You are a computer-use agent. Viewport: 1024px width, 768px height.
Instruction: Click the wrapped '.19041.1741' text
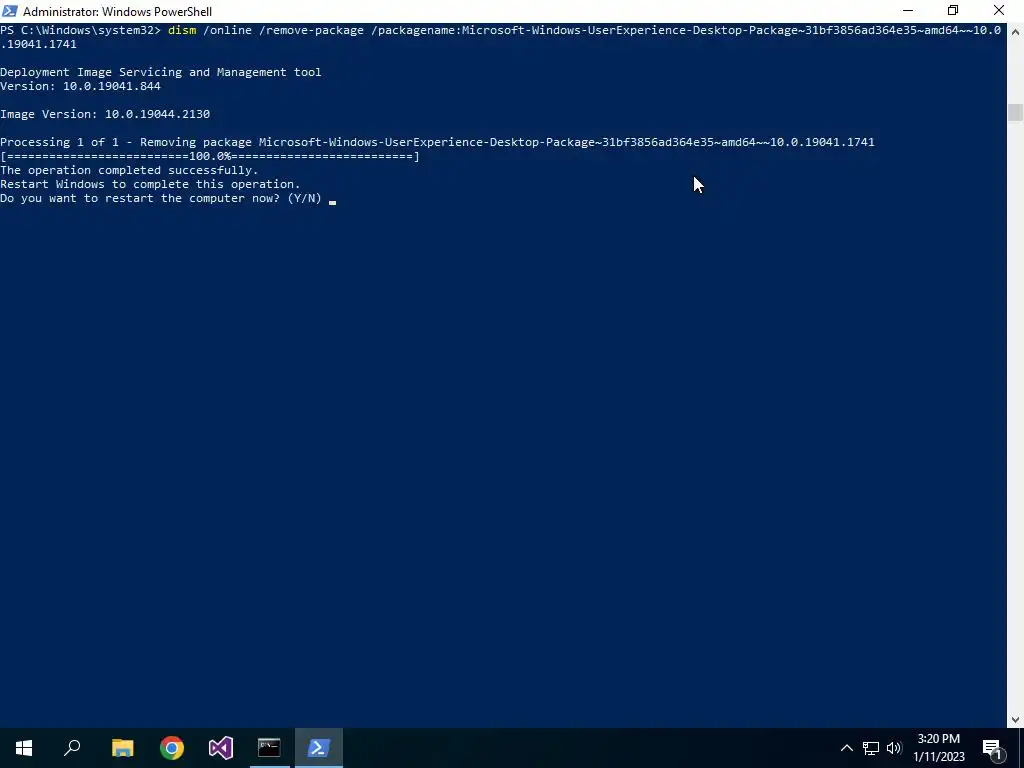coord(39,44)
